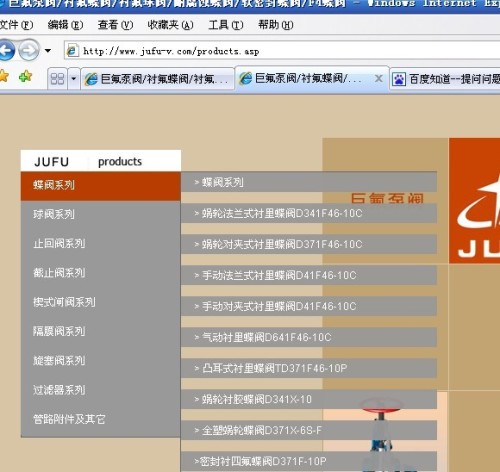Image resolution: width=500 pixels, height=472 pixels.
Task: Open 蜗轮对夹式衬里蝶阀D371F46-10C product
Action: pos(309,244)
